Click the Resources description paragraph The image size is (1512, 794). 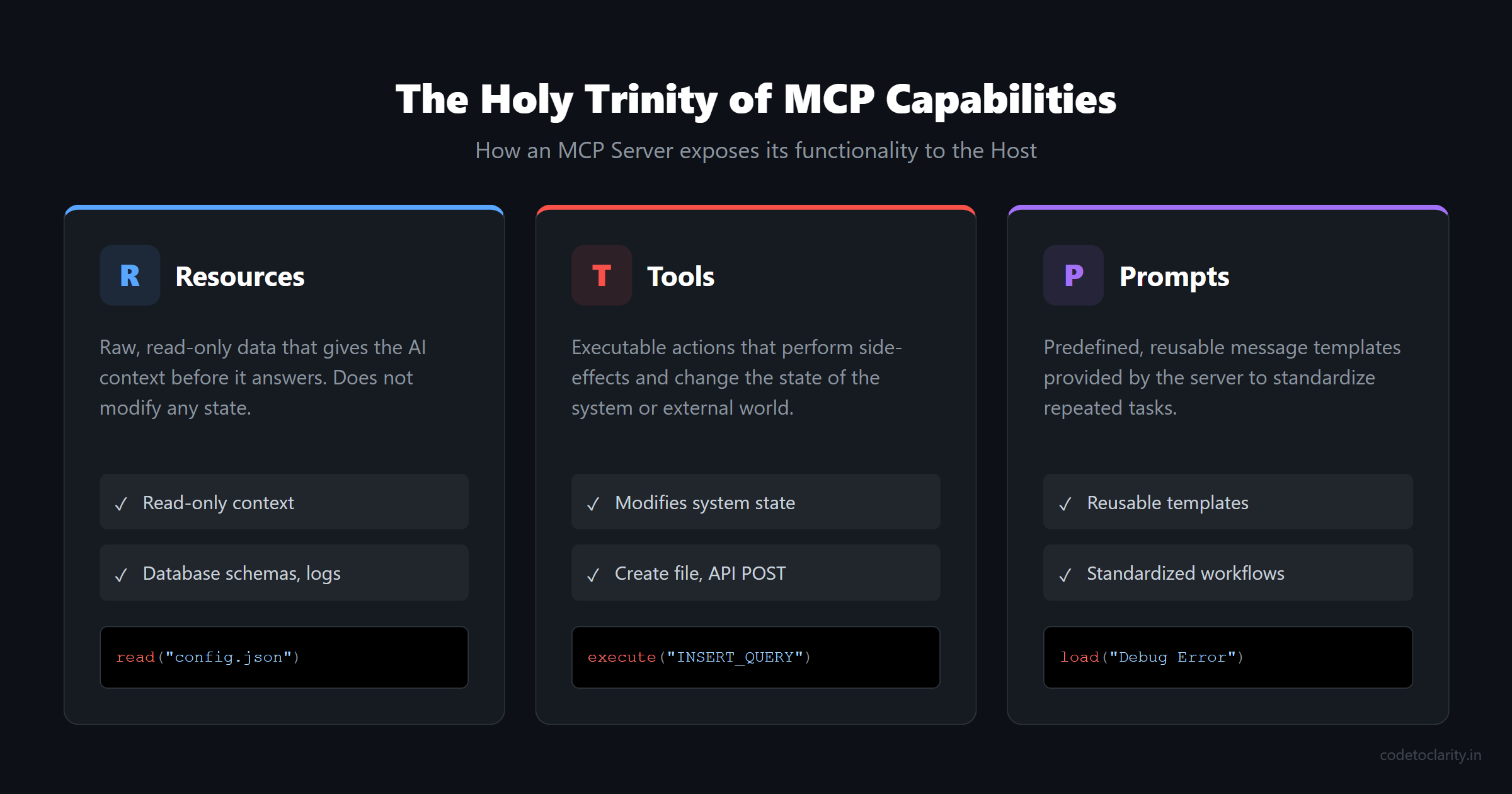(x=263, y=377)
